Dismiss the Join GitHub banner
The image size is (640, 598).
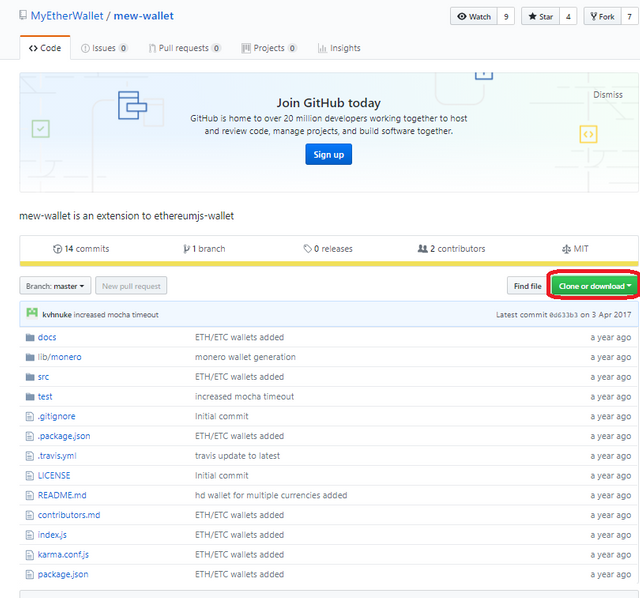pyautogui.click(x=608, y=95)
